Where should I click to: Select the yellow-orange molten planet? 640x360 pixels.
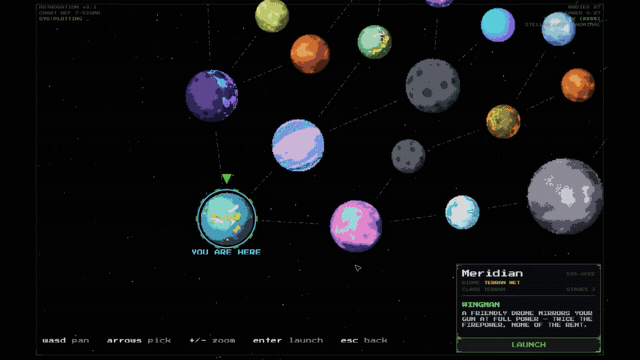pyautogui.click(x=503, y=121)
